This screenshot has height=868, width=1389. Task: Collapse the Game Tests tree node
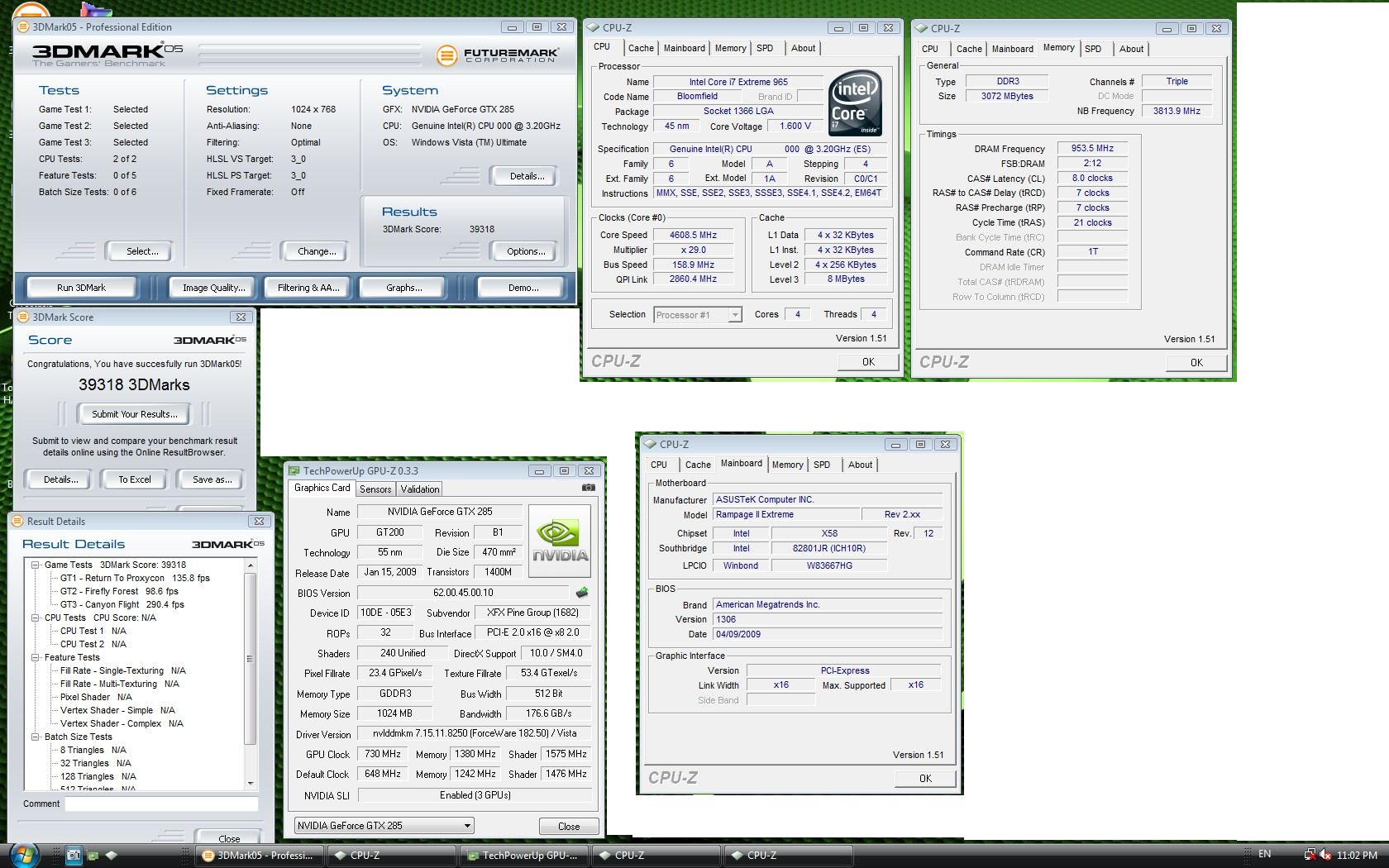(36, 565)
